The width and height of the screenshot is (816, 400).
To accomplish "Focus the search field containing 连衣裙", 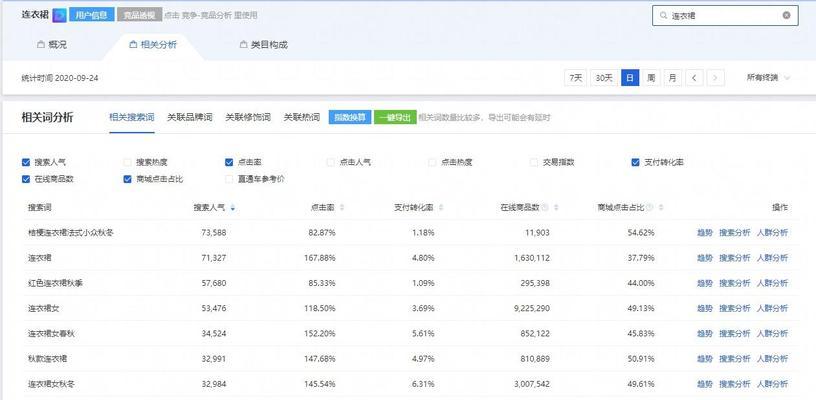I will point(725,16).
